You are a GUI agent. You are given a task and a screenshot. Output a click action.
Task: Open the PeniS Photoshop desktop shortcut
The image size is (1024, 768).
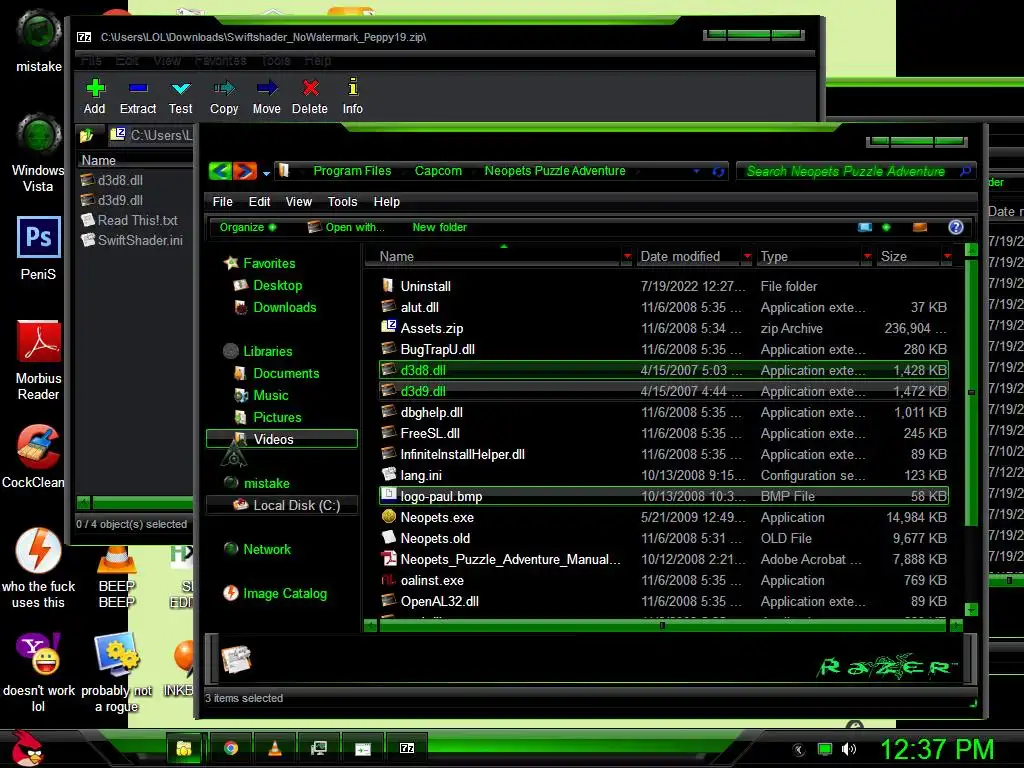click(x=39, y=249)
